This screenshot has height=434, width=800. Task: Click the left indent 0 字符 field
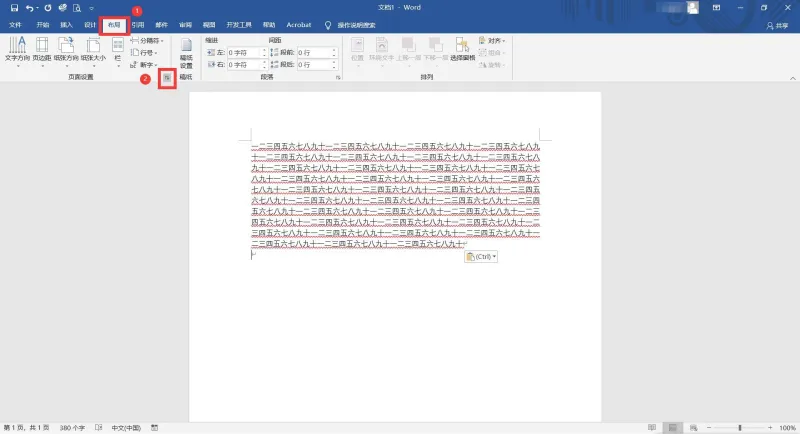point(247,53)
